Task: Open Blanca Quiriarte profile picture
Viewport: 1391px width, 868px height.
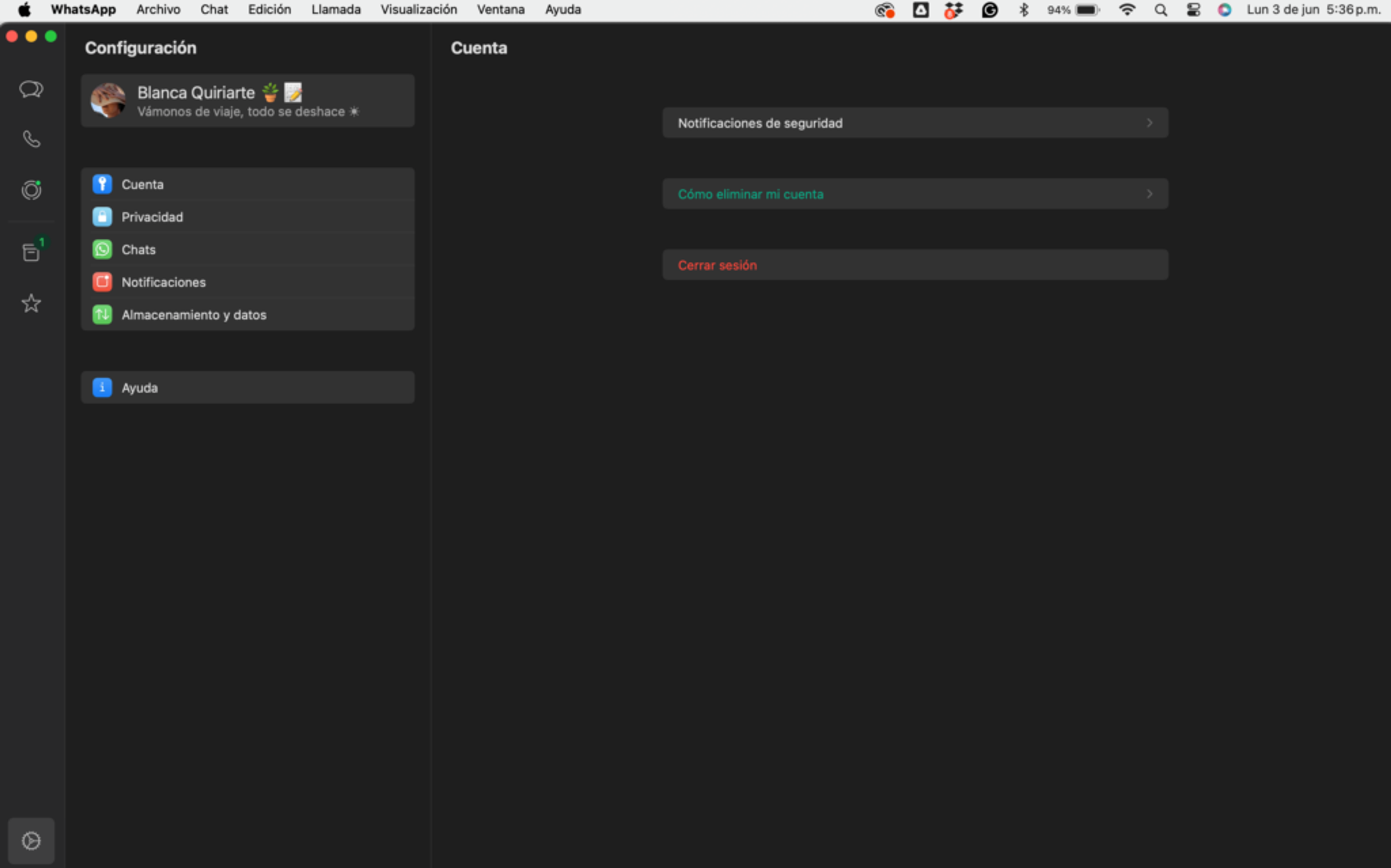Action: [x=108, y=100]
